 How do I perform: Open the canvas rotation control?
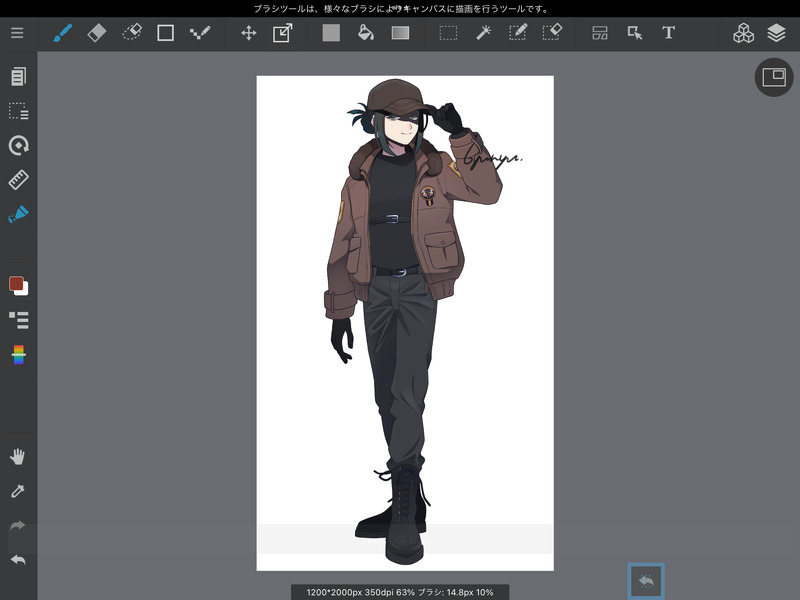pyautogui.click(x=18, y=145)
